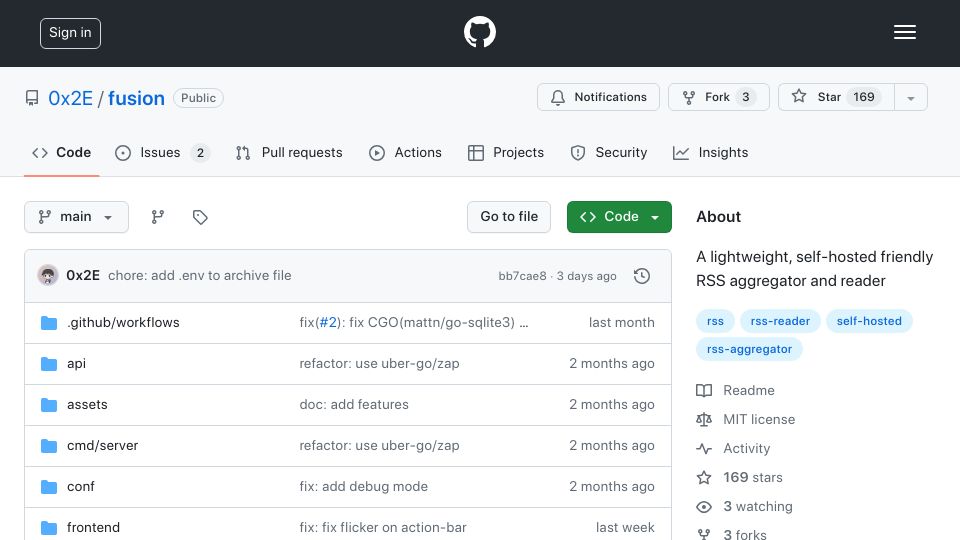Screen dimensions: 960x540
Task: Select the rss topic tag
Action: click(715, 321)
